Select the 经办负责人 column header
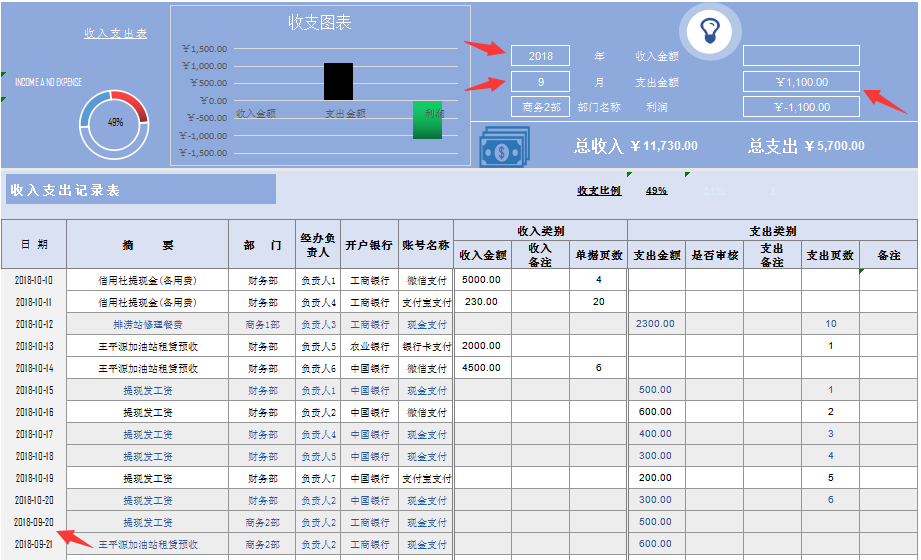Image resolution: width=921 pixels, height=560 pixels. tap(318, 244)
